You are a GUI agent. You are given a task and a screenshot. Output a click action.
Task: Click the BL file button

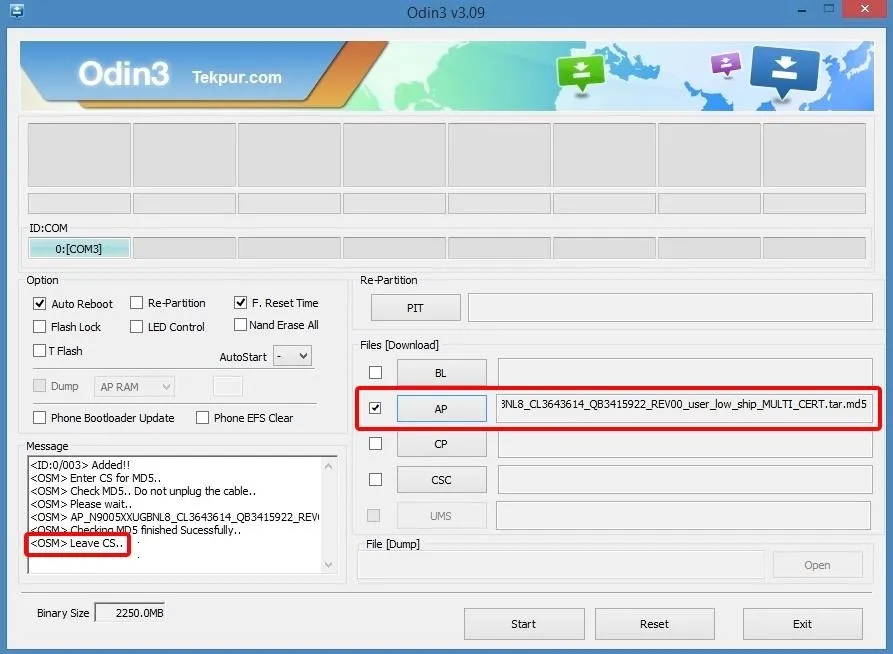pos(441,373)
